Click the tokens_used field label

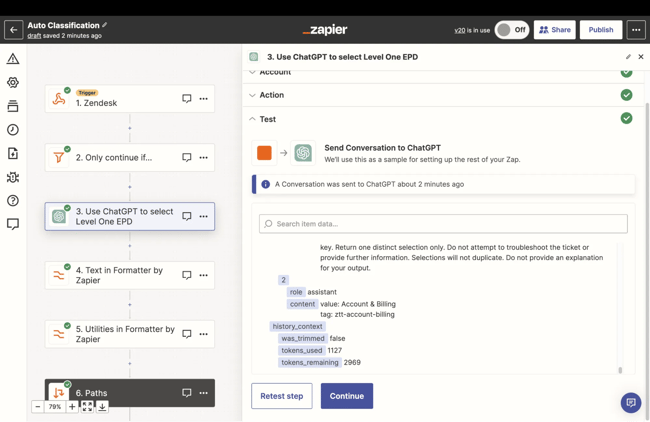coord(301,350)
